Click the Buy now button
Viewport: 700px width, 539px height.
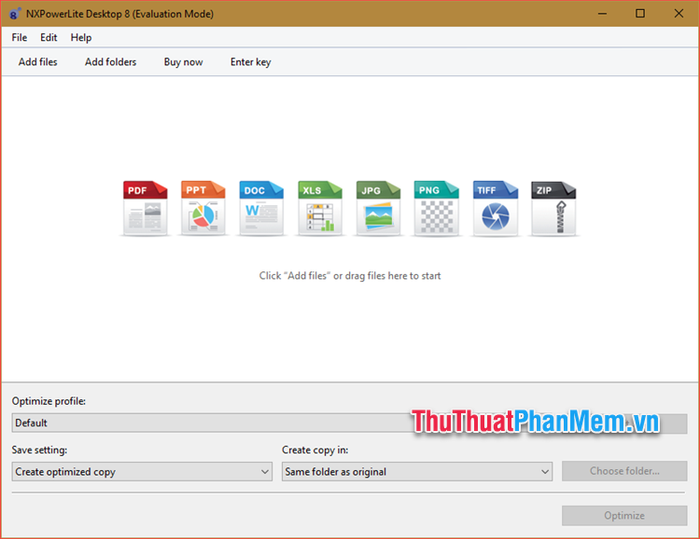coord(183,62)
